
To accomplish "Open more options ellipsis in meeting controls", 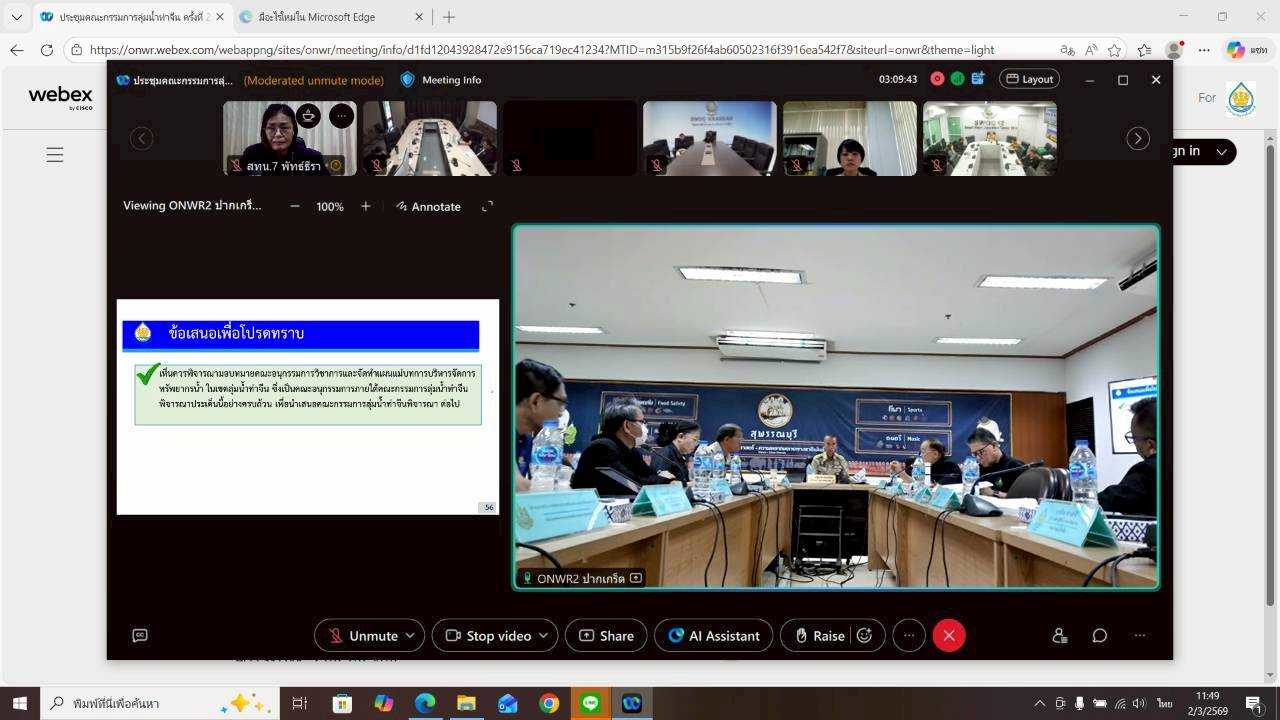I will tap(908, 636).
